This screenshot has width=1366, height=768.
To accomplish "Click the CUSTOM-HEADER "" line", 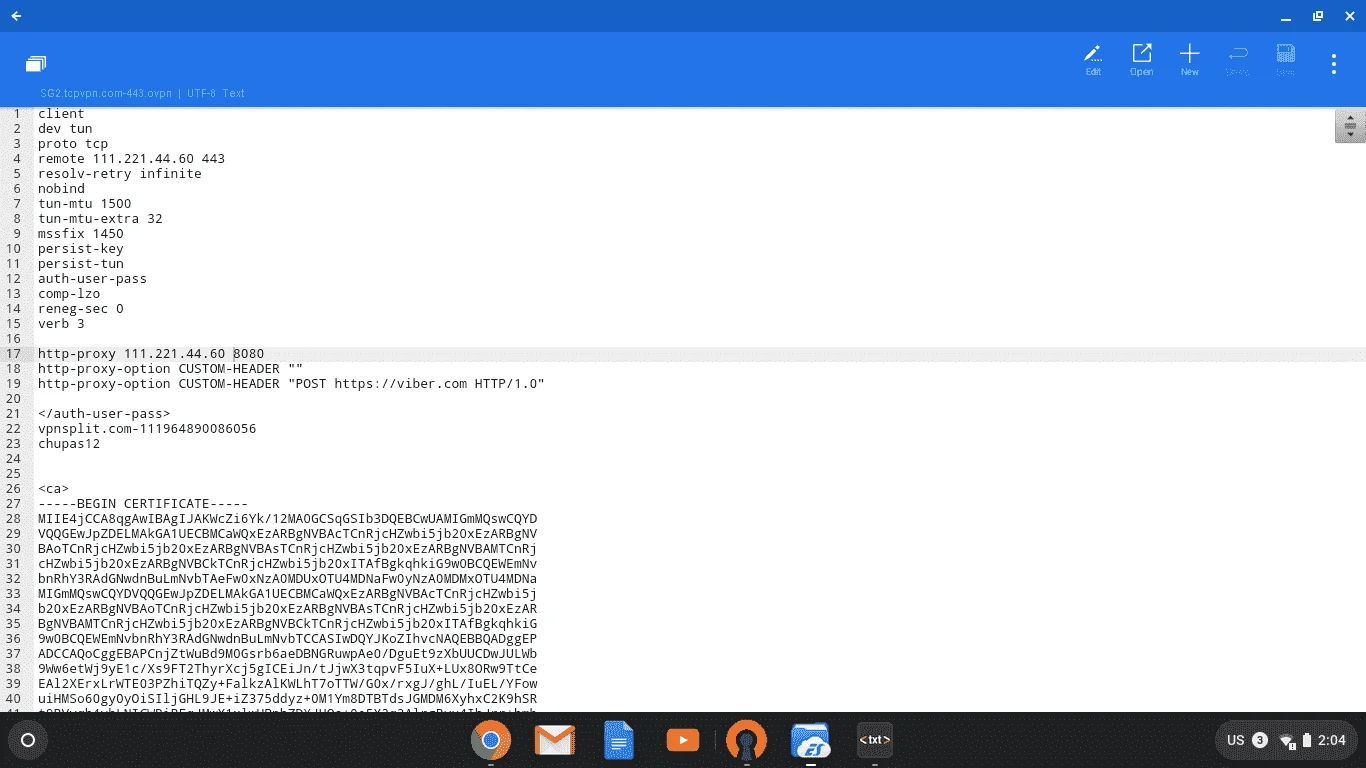I will point(170,369).
